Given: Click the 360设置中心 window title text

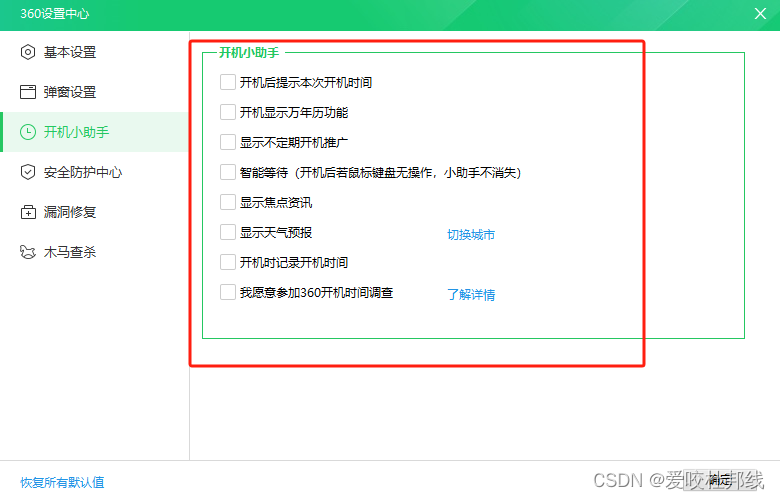Looking at the screenshot, I should coord(55,13).
